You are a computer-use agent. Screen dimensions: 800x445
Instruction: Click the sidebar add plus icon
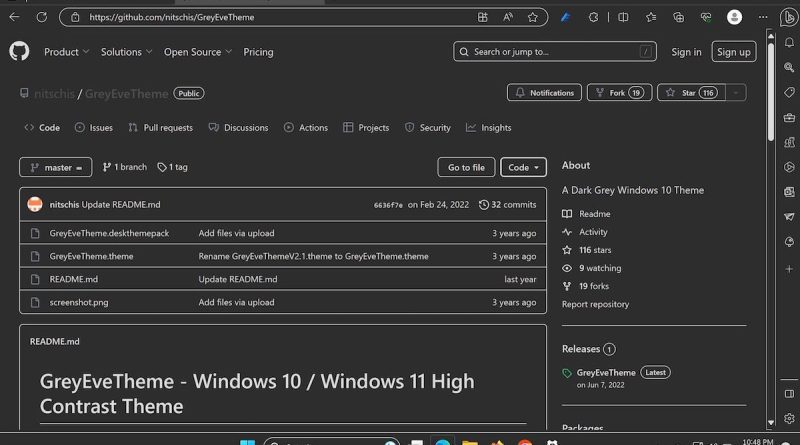[789, 269]
